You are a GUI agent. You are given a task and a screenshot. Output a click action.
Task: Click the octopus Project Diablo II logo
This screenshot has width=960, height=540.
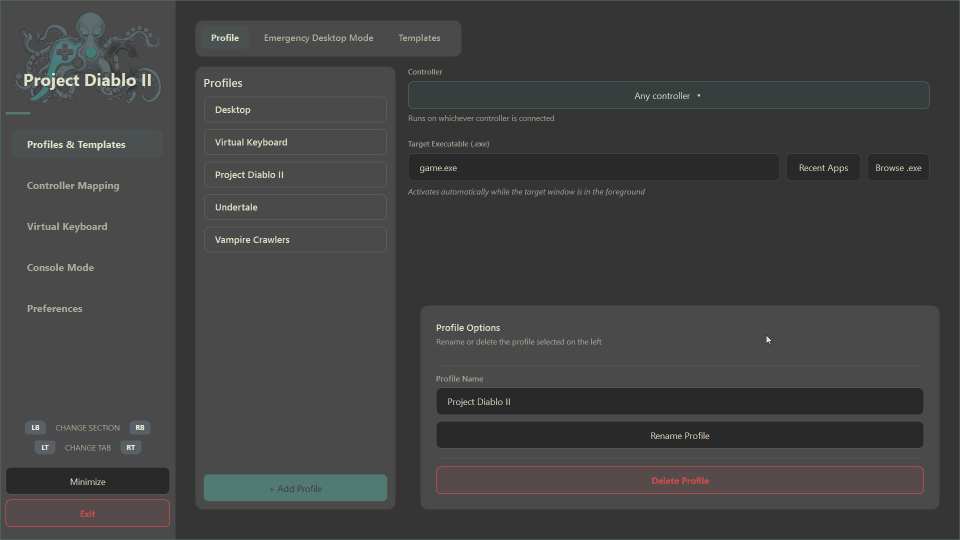pyautogui.click(x=88, y=59)
